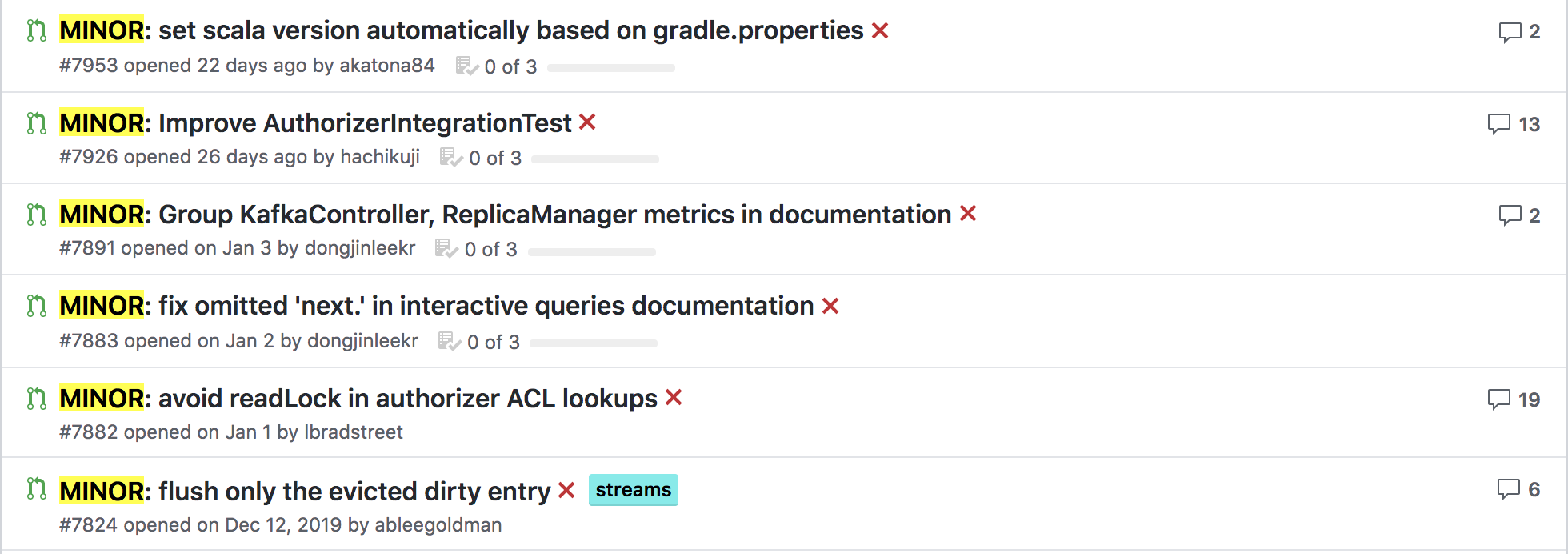Open PR 'set scala version automatically based on gradle.properties'
The image size is (1568, 554).
pyautogui.click(x=462, y=30)
